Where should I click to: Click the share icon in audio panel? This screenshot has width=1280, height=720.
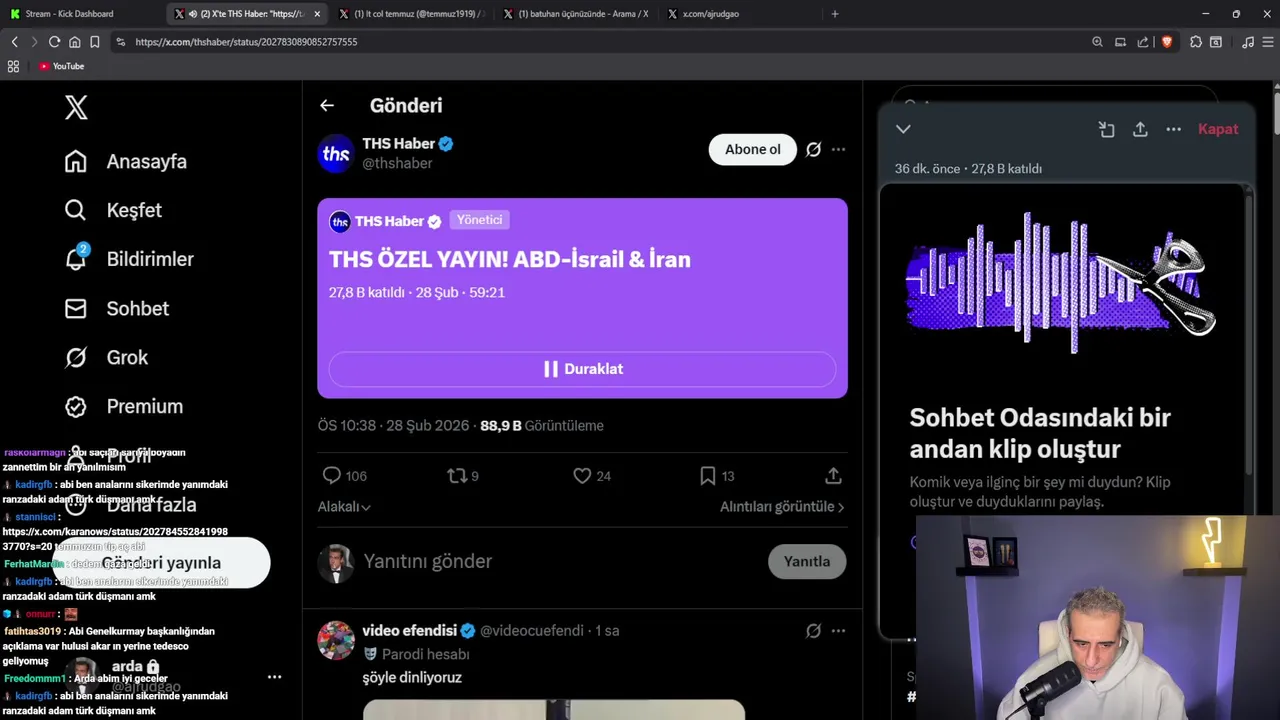pos(1140,129)
